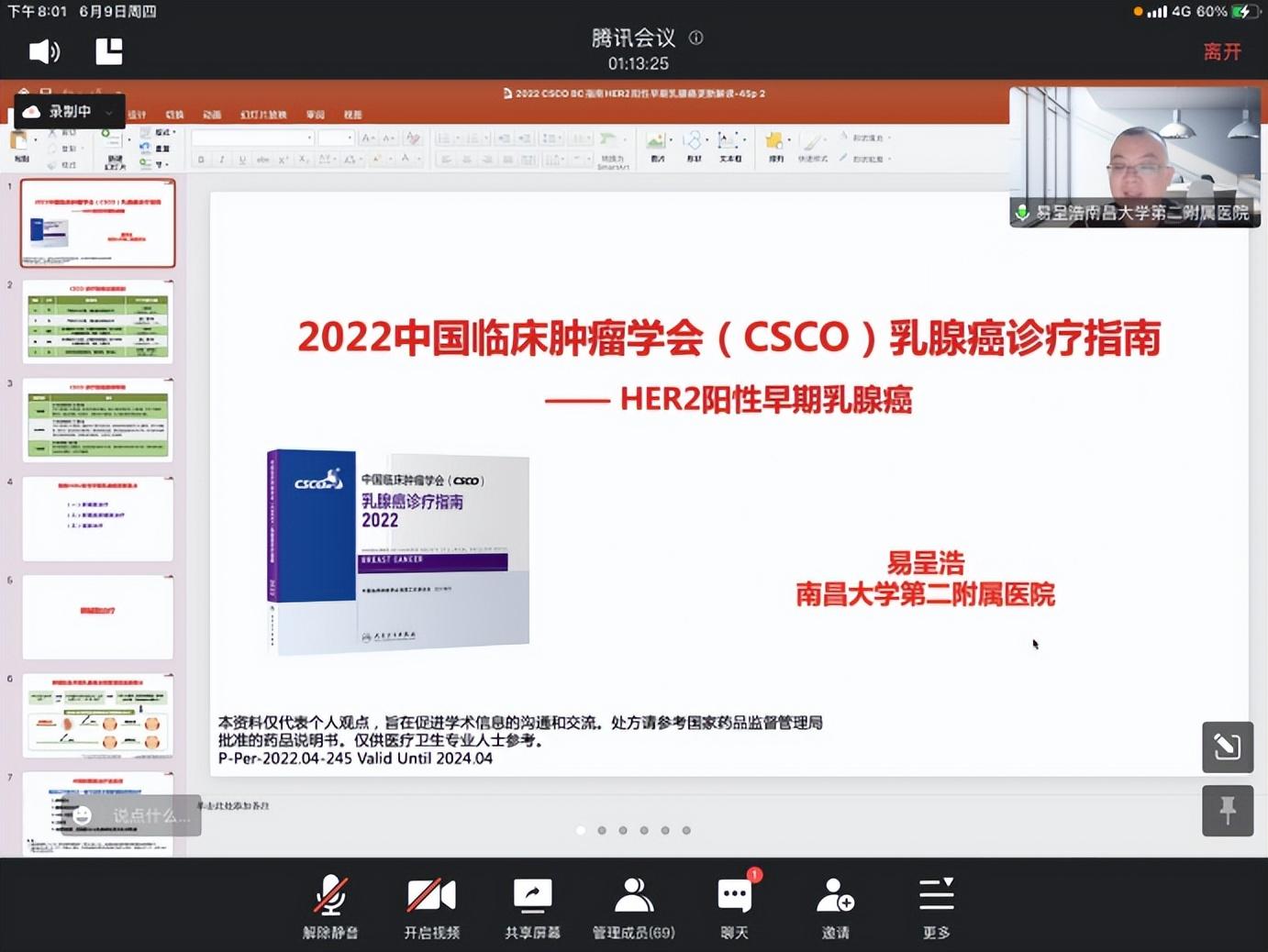
Task: Select speaker video thumbnail 易呈浩
Action: pos(1135,157)
